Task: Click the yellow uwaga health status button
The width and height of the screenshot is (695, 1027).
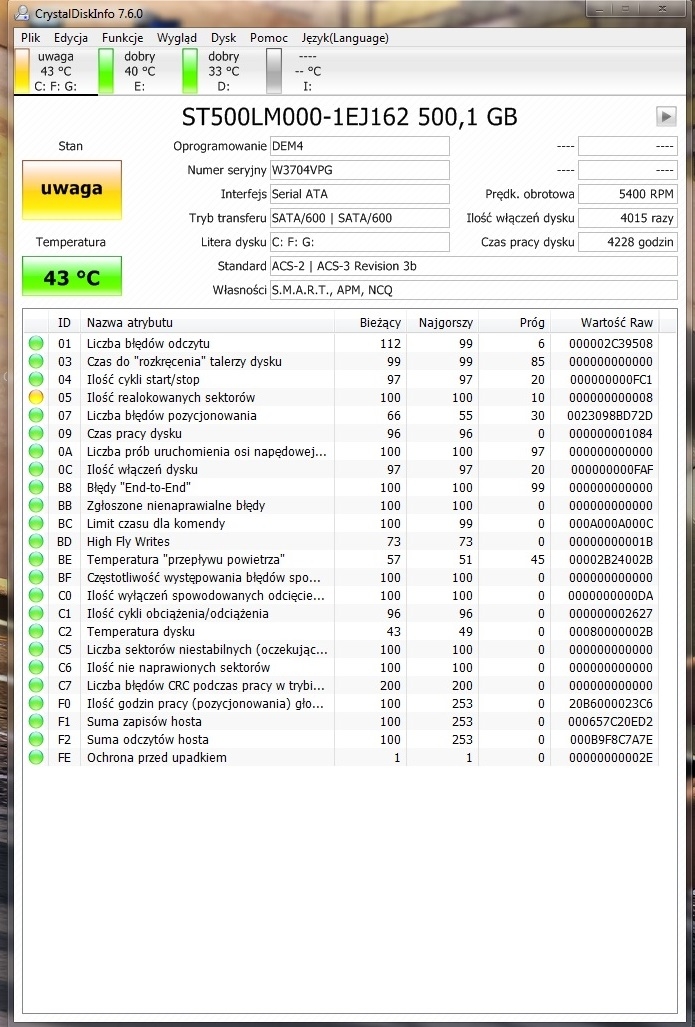Action: click(72, 190)
